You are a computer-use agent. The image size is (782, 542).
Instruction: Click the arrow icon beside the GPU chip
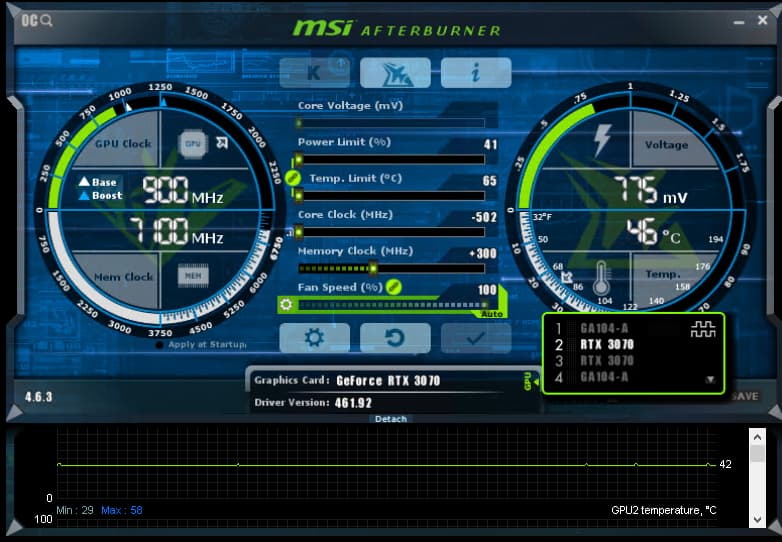222,143
